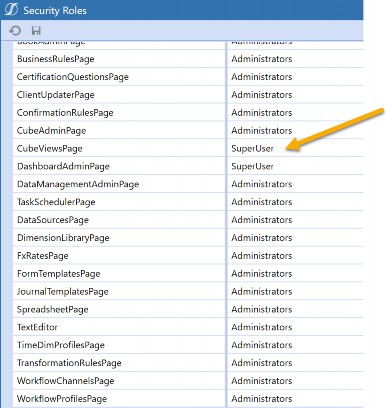Click the Save disk icon
Viewport: 386px width, 408px height.
[x=36, y=31]
